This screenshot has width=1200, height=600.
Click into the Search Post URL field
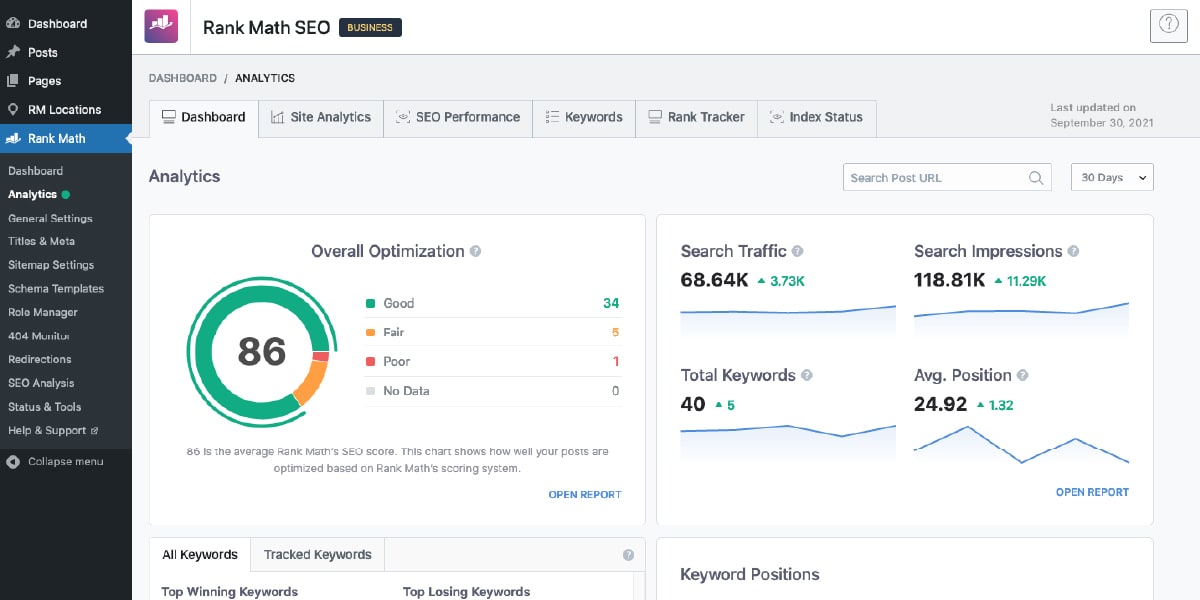[x=947, y=177]
